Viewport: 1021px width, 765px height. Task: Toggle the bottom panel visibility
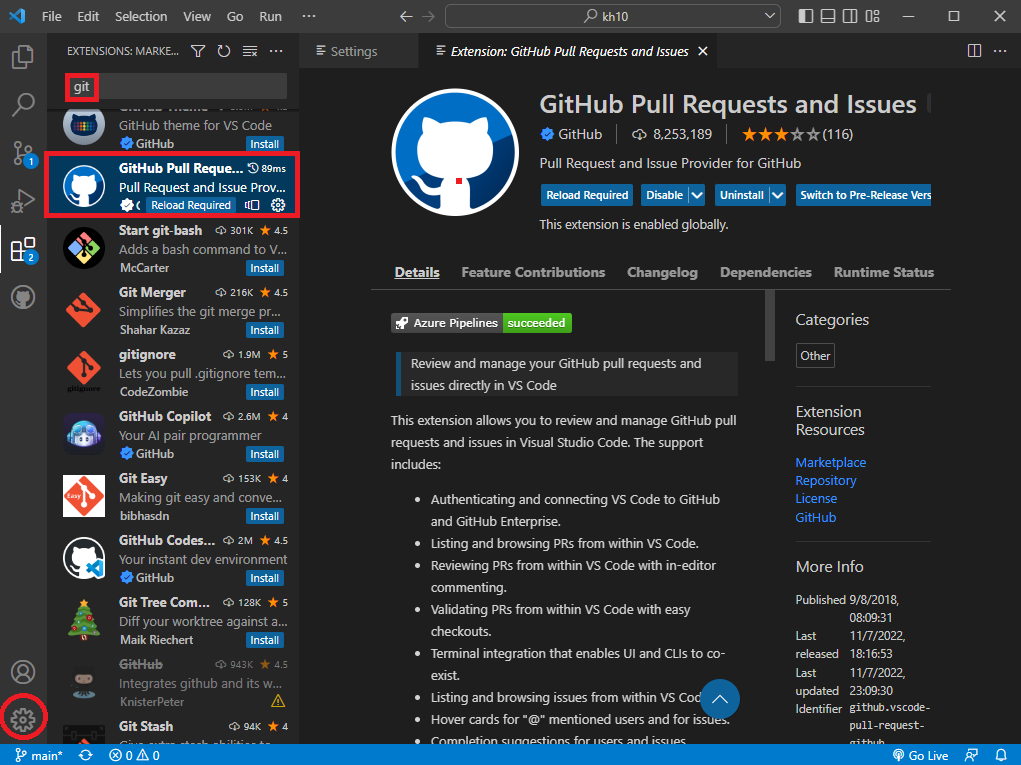(828, 16)
